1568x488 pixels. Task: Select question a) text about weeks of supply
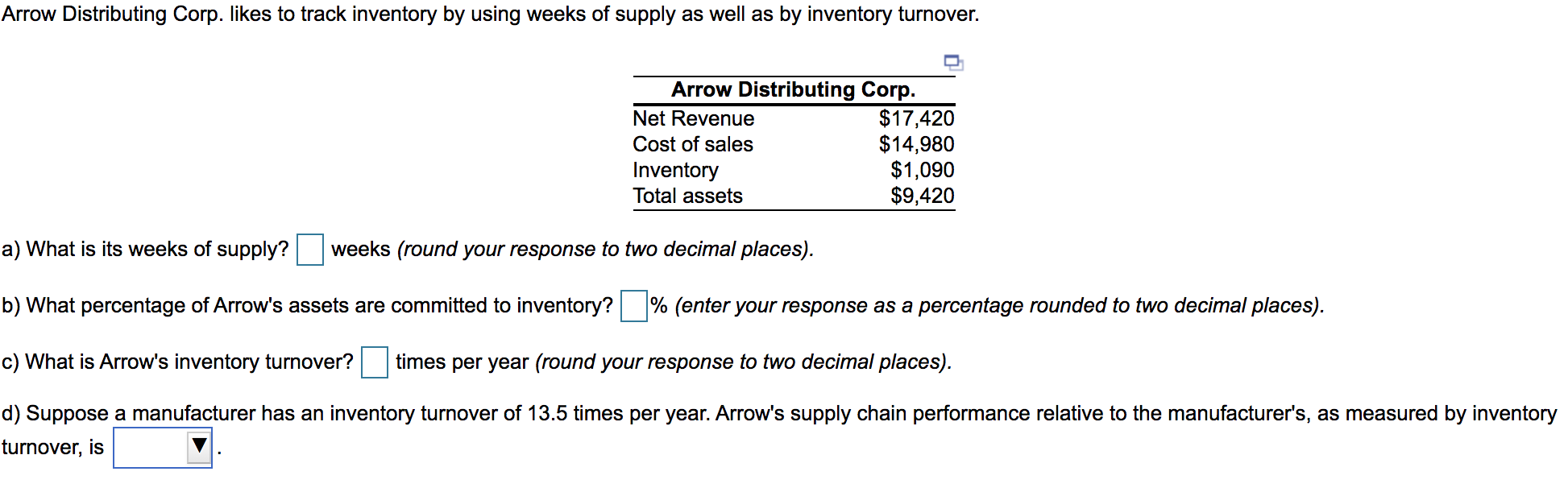pyautogui.click(x=145, y=248)
